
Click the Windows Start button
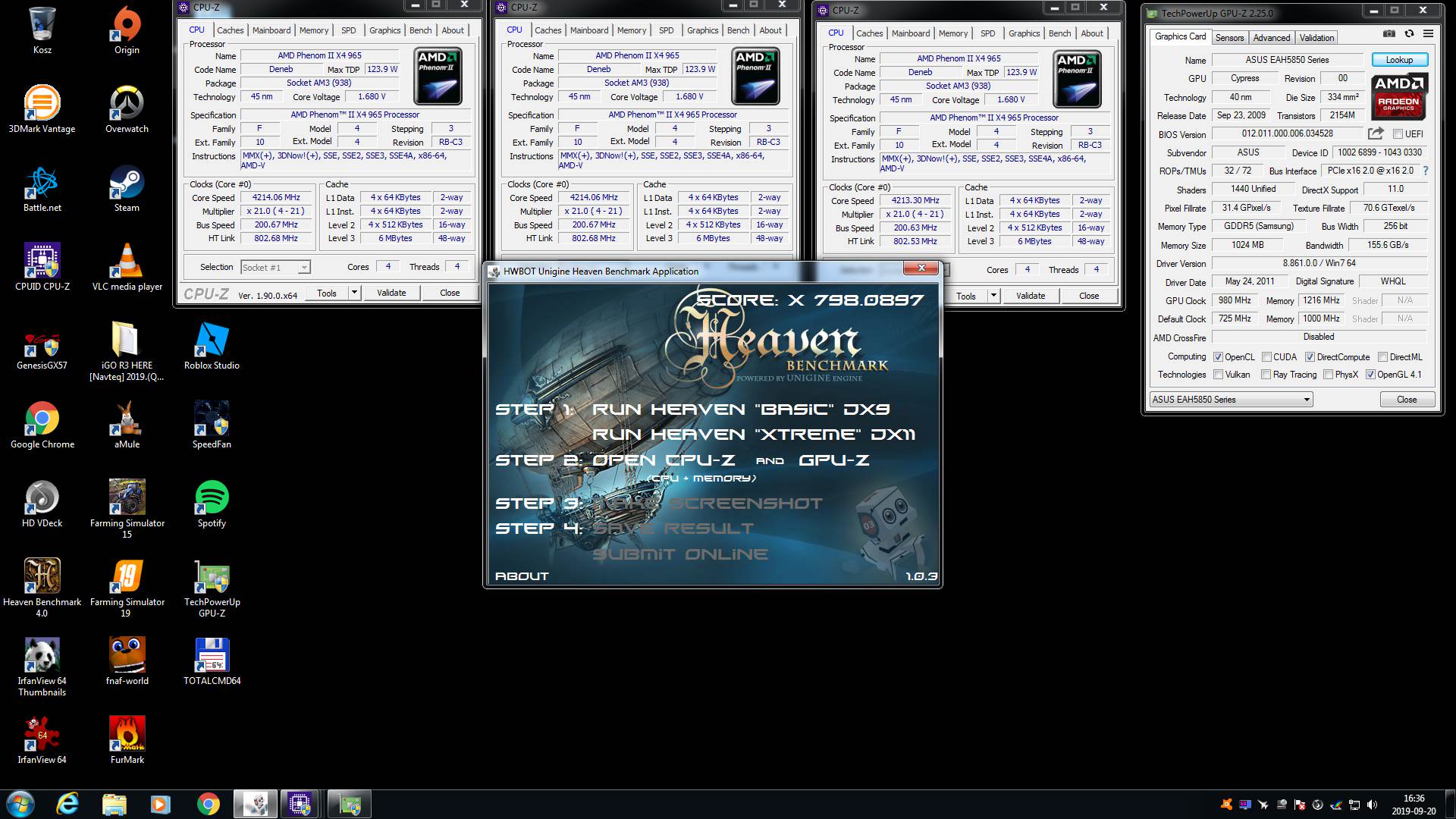coord(20,804)
